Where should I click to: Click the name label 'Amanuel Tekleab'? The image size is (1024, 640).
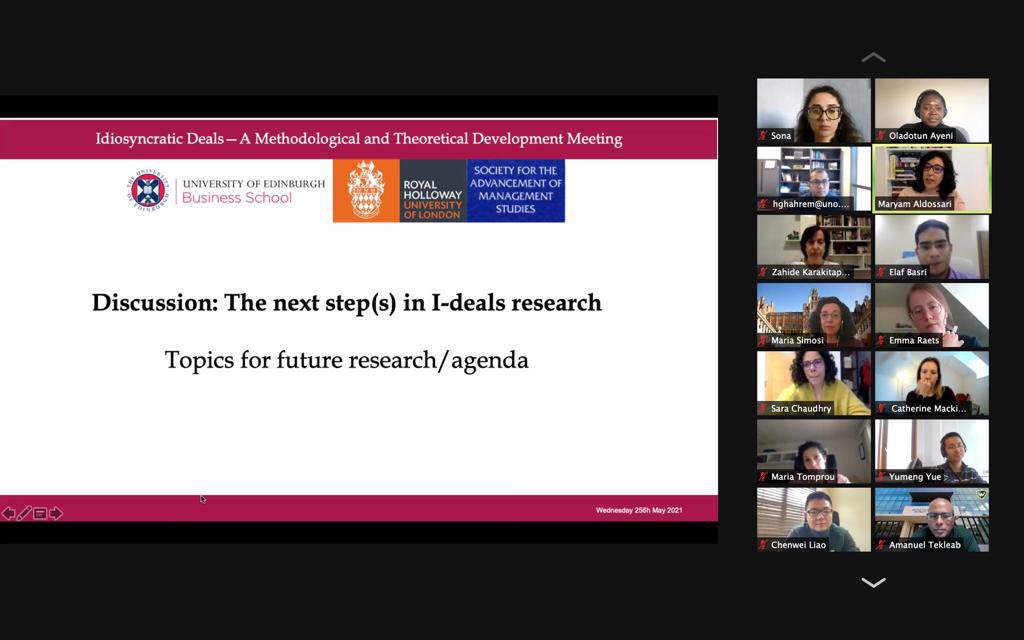tap(925, 545)
